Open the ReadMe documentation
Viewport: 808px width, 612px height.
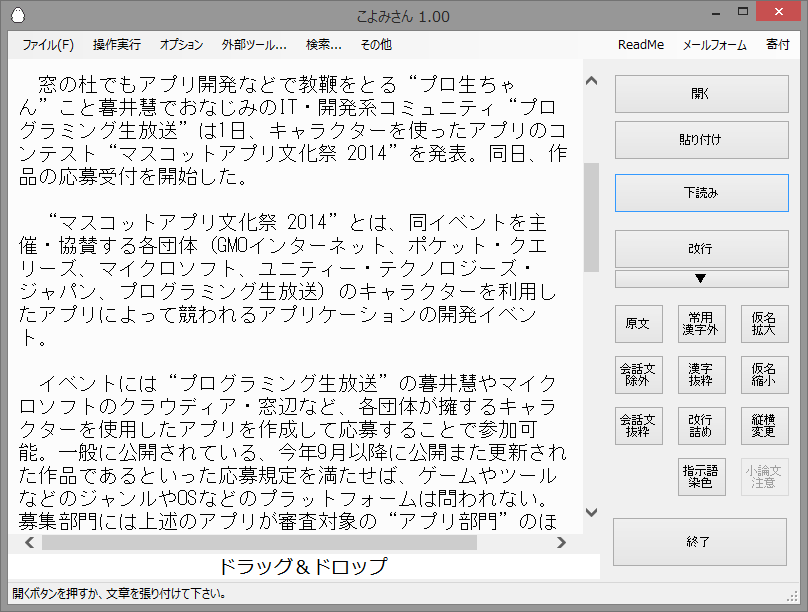coord(641,45)
